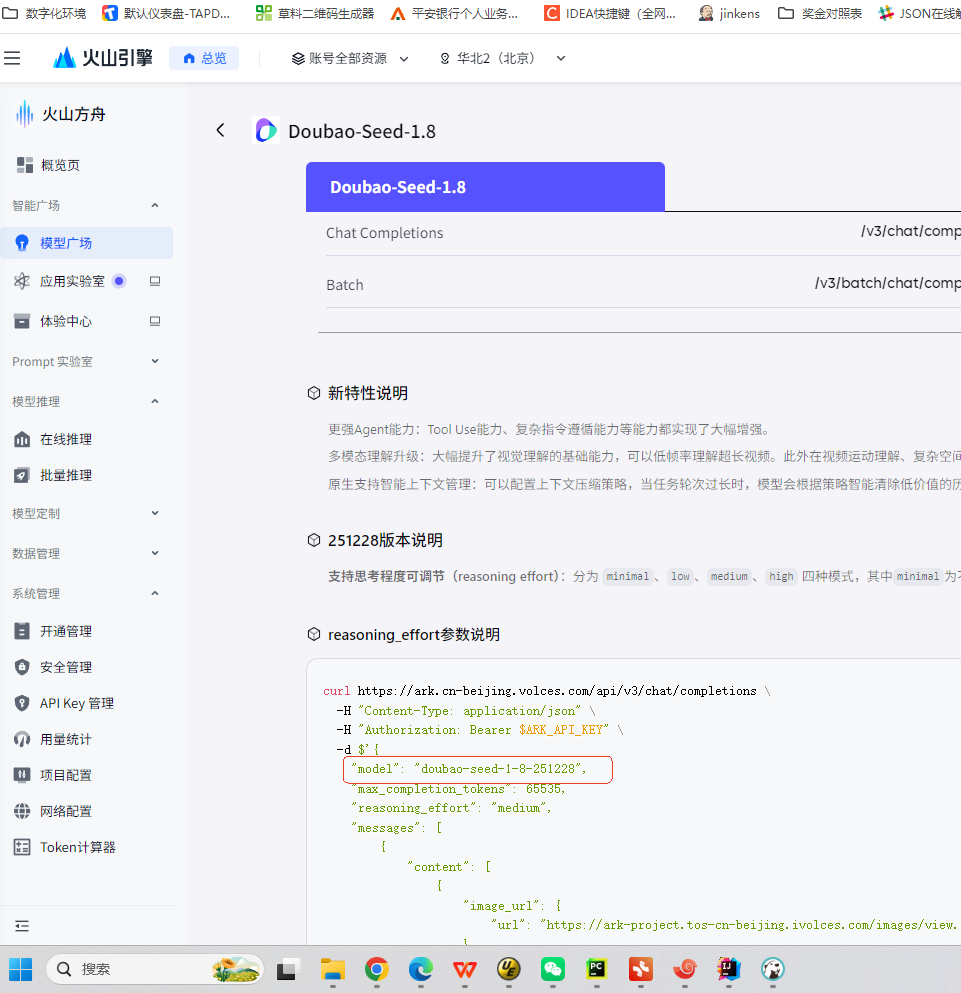961x993 pixels.
Task: Open the Windows Start menu
Action: tap(20, 969)
